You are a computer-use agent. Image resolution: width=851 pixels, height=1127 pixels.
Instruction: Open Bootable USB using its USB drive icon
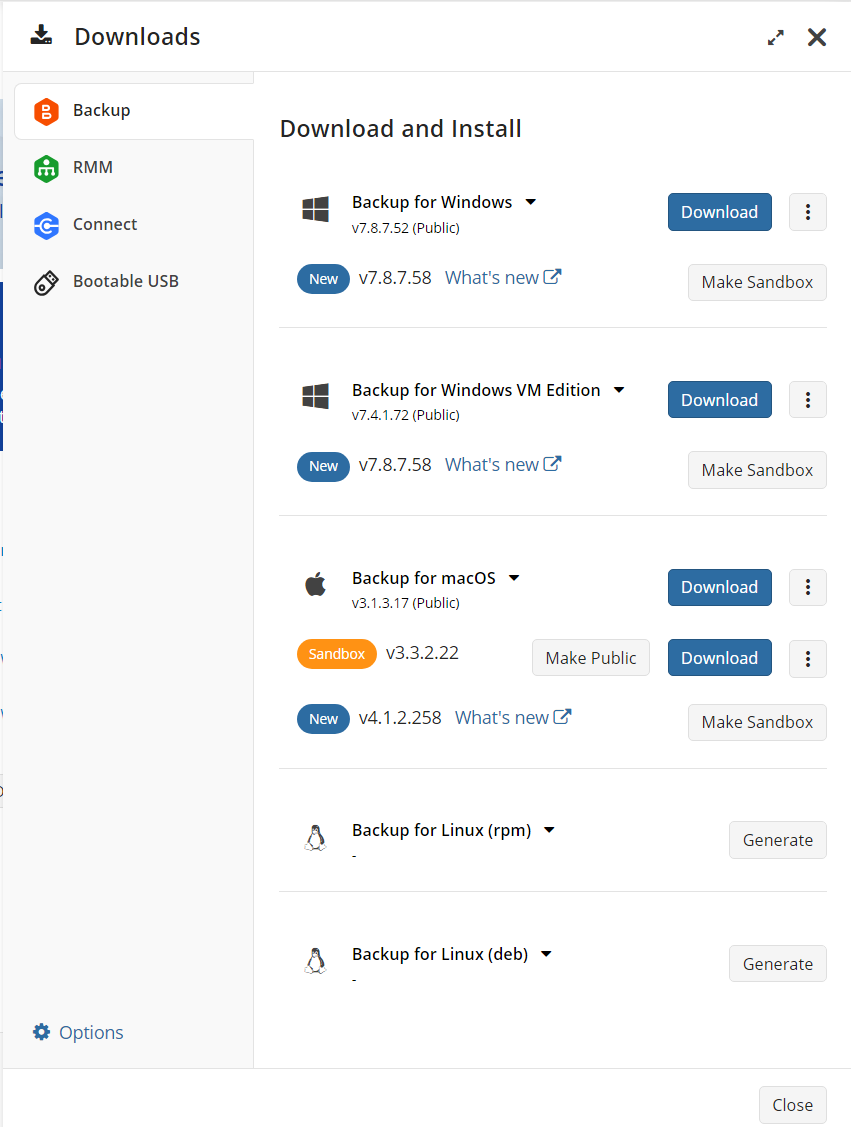coord(47,282)
